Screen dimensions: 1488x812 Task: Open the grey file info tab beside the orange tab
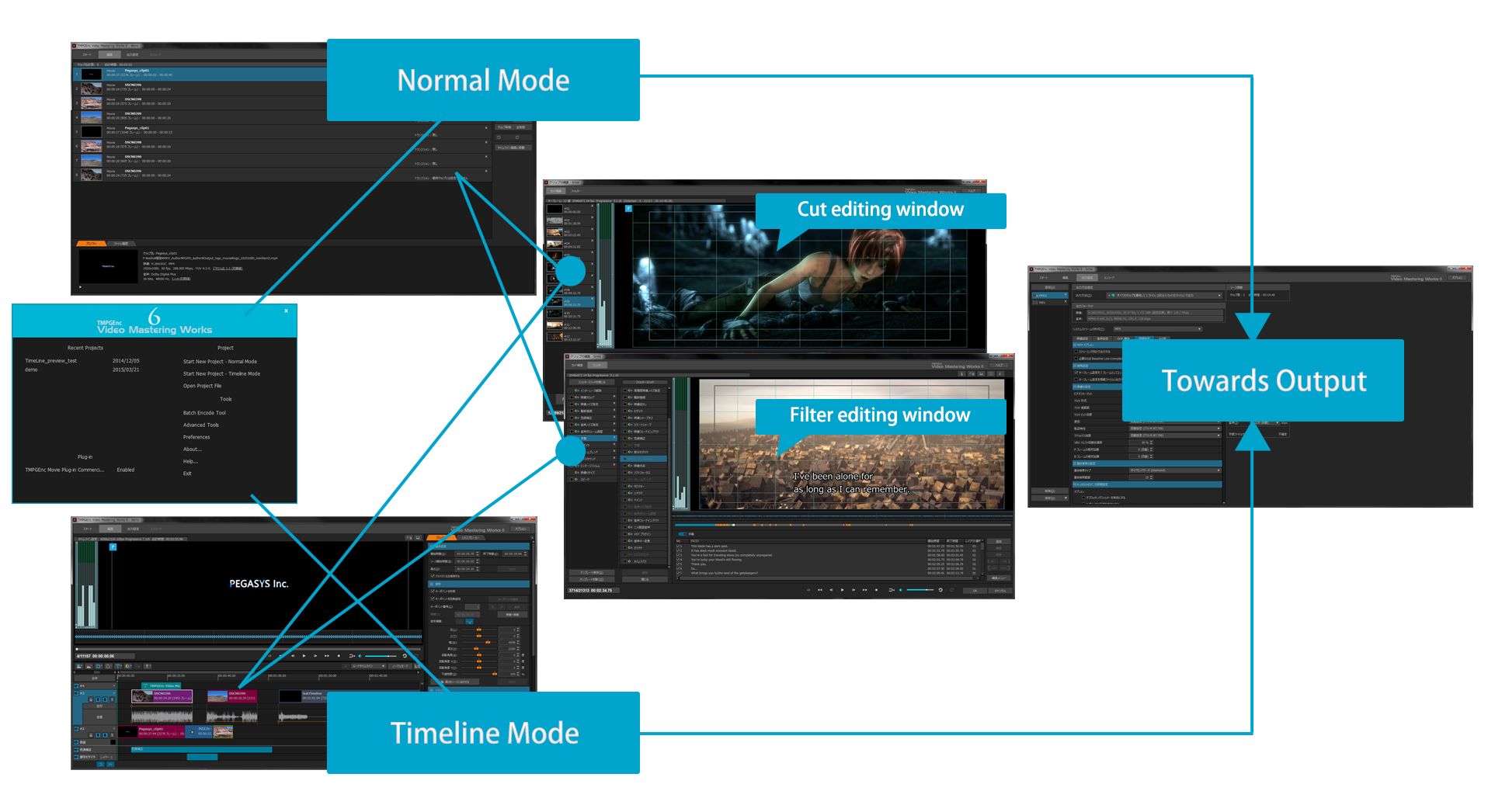(x=120, y=244)
